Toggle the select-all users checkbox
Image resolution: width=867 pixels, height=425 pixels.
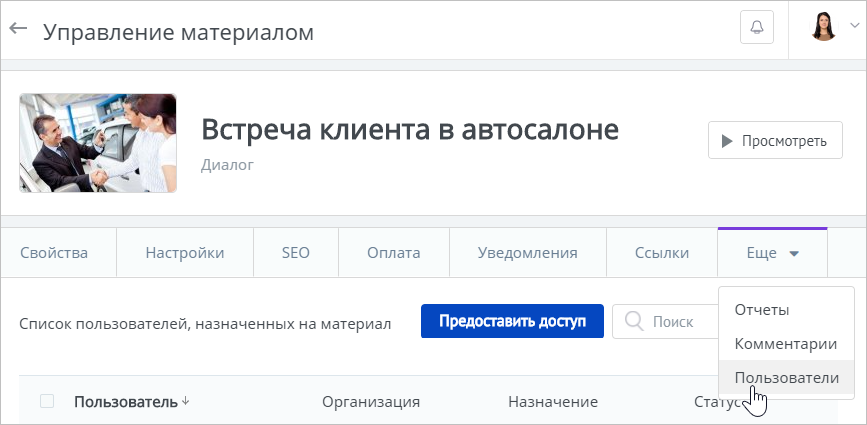[47, 401]
